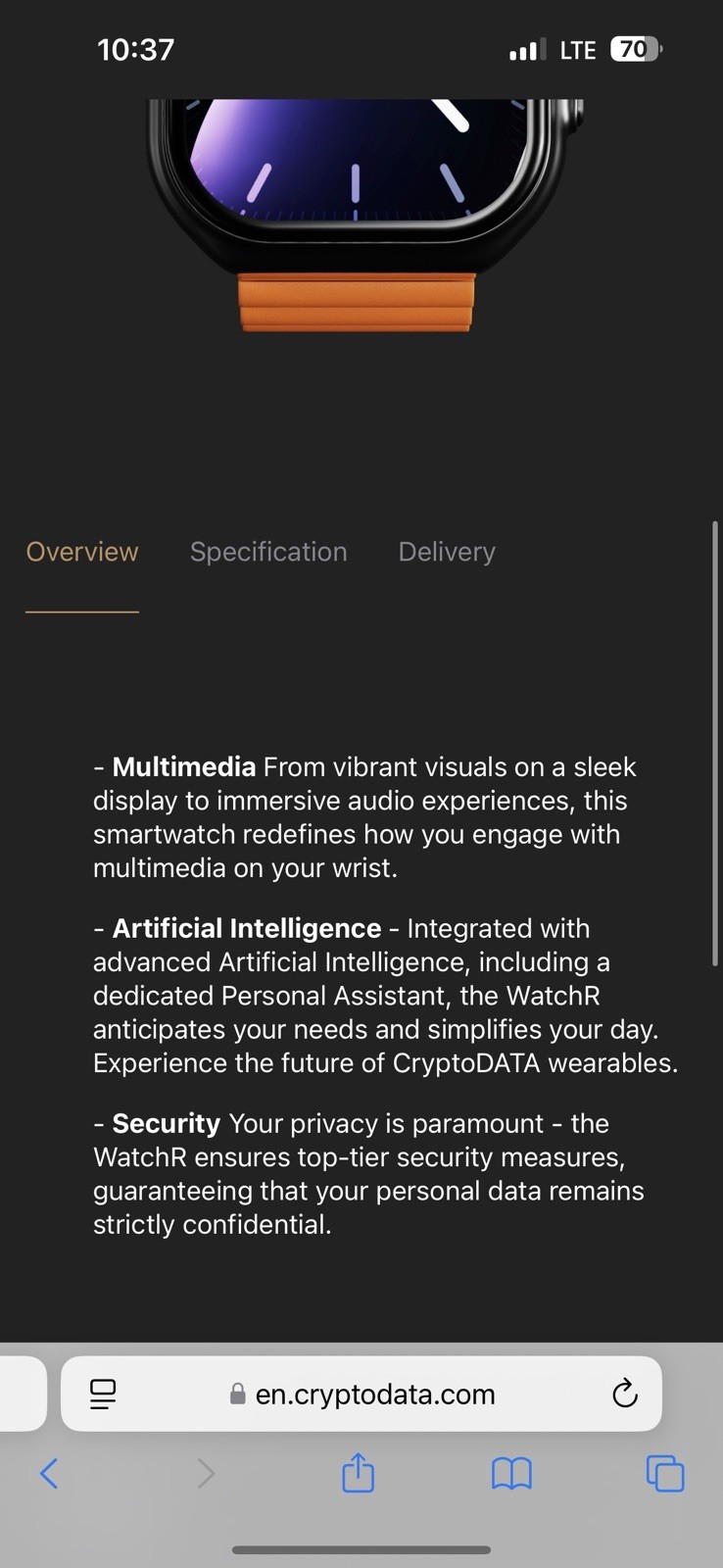
Task: Open the Safari share sheet icon
Action: click(x=358, y=1472)
